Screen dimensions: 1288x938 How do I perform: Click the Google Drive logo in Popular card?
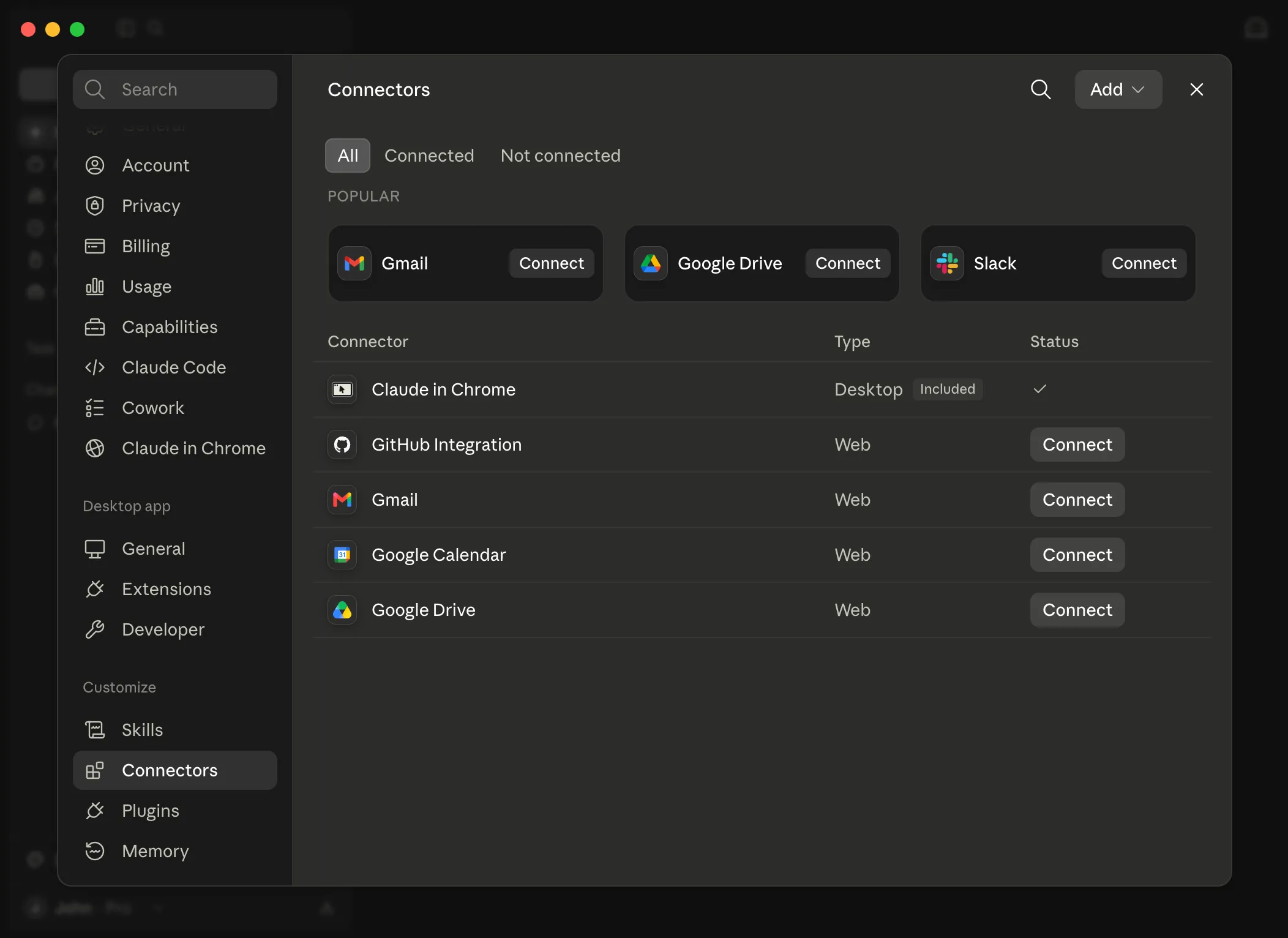pos(651,263)
